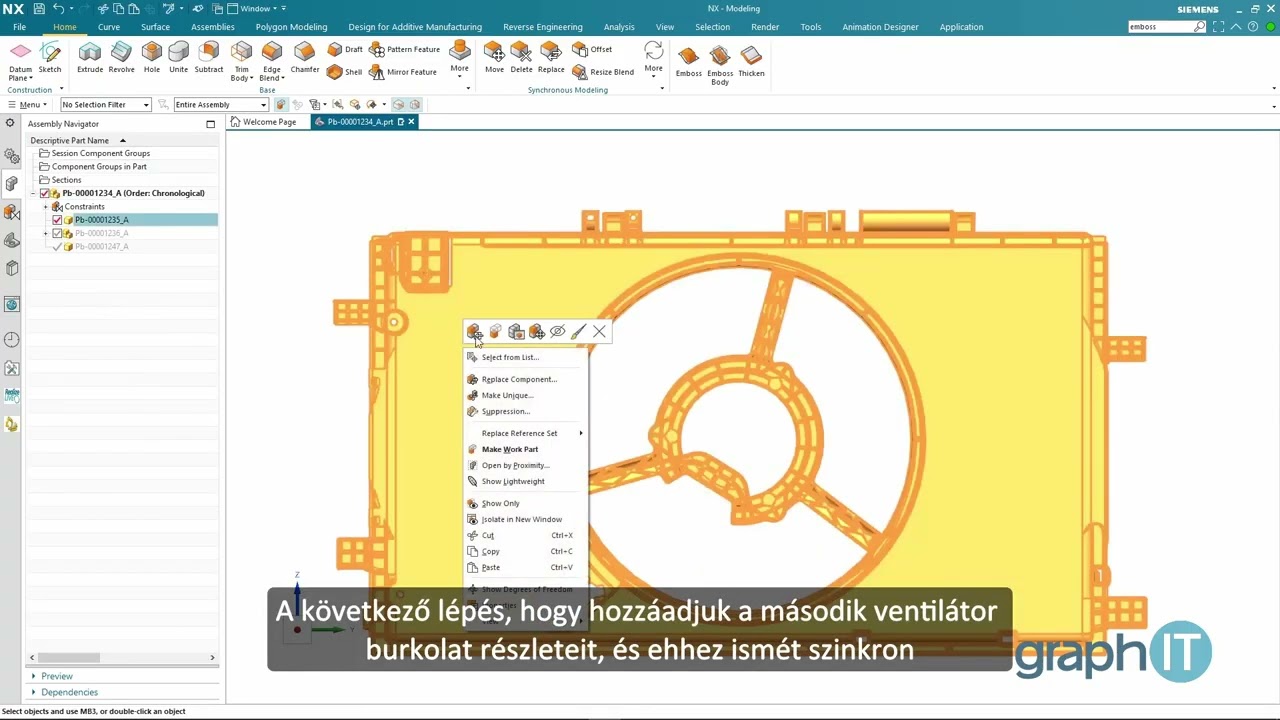1280x720 pixels.
Task: Open the Datum Plane dropdown arrow
Action: [x=31, y=78]
